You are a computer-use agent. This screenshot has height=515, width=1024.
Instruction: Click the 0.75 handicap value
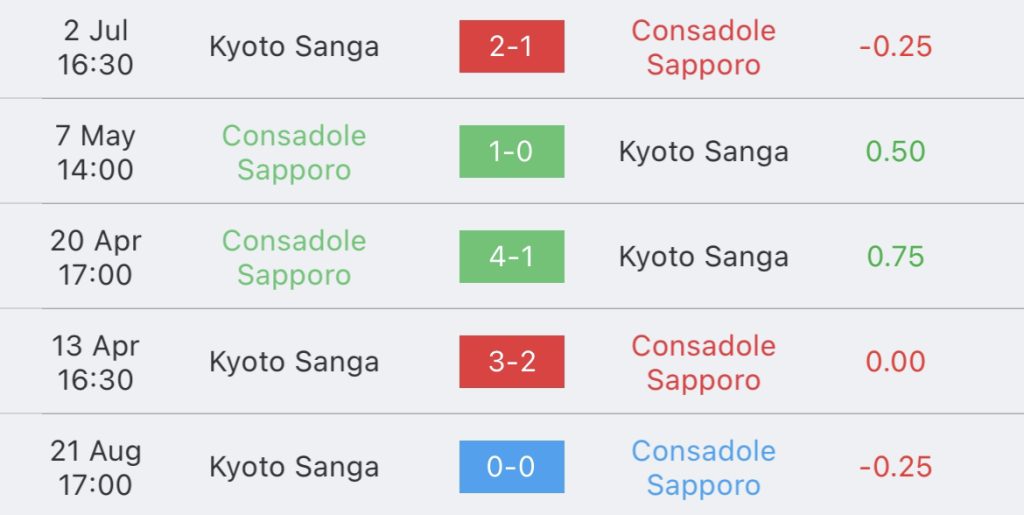pos(895,257)
